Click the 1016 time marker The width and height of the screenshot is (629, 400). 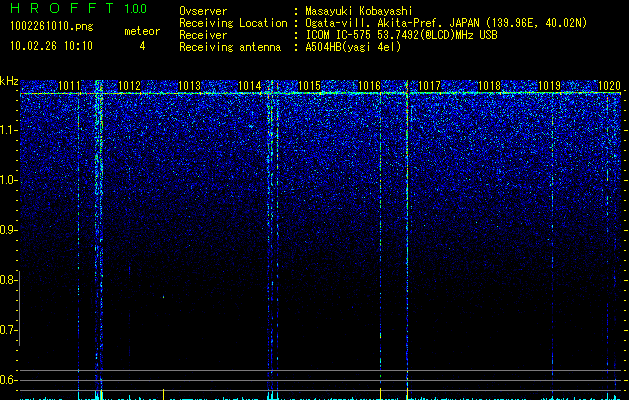click(369, 86)
